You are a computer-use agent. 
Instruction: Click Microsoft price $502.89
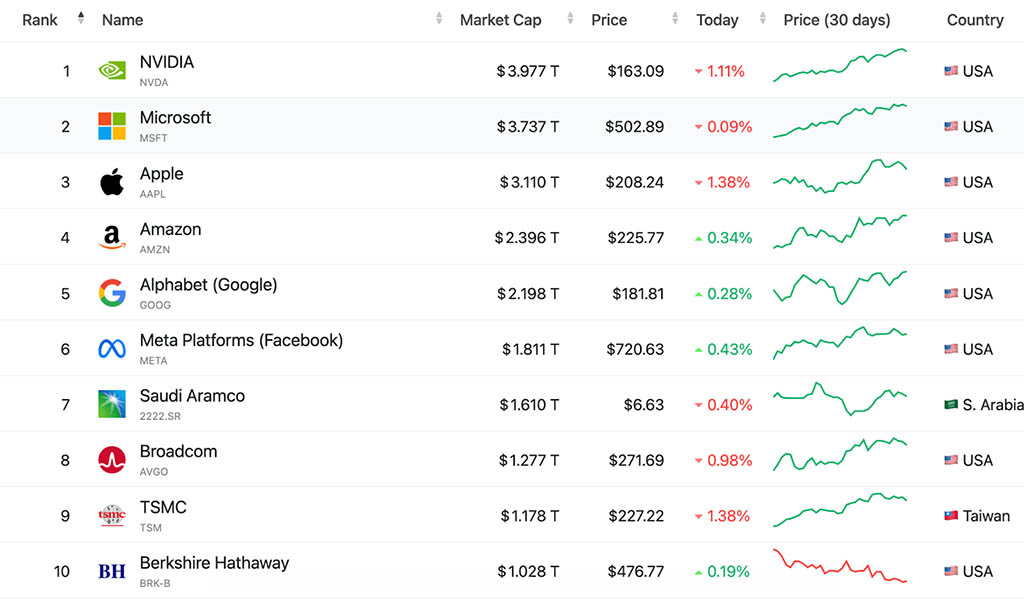coord(634,127)
